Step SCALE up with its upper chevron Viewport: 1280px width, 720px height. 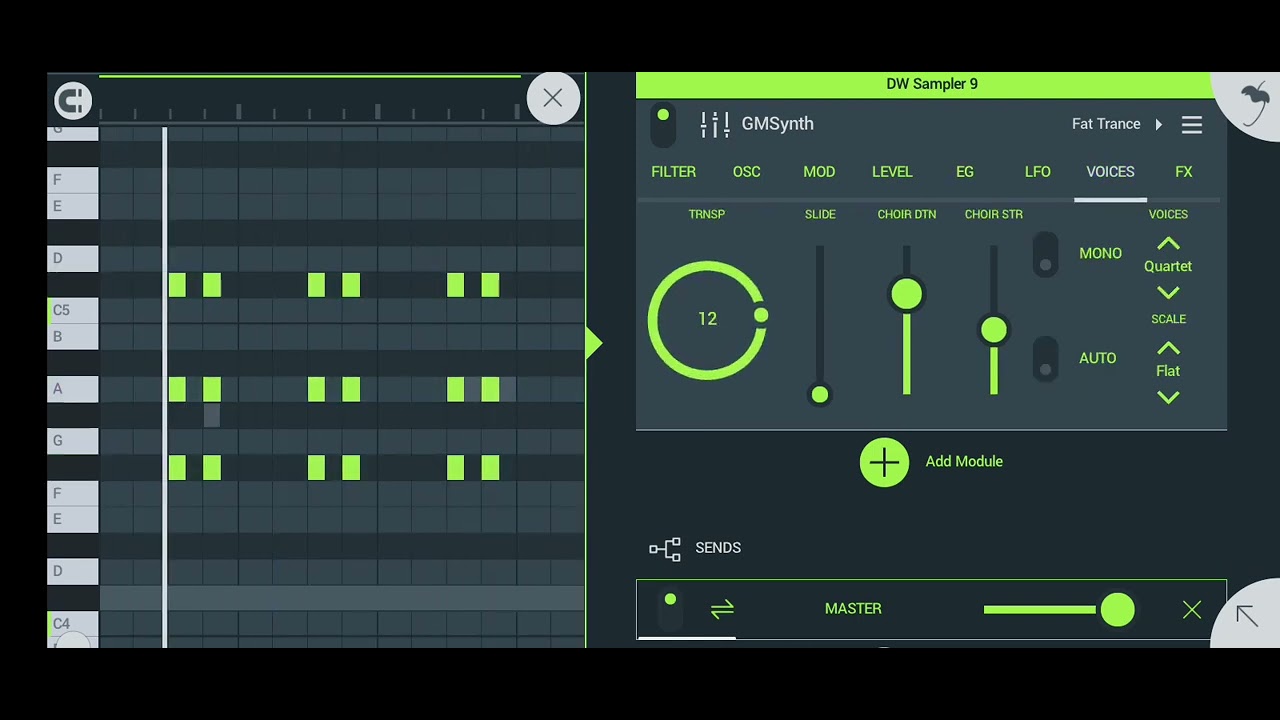[1168, 349]
